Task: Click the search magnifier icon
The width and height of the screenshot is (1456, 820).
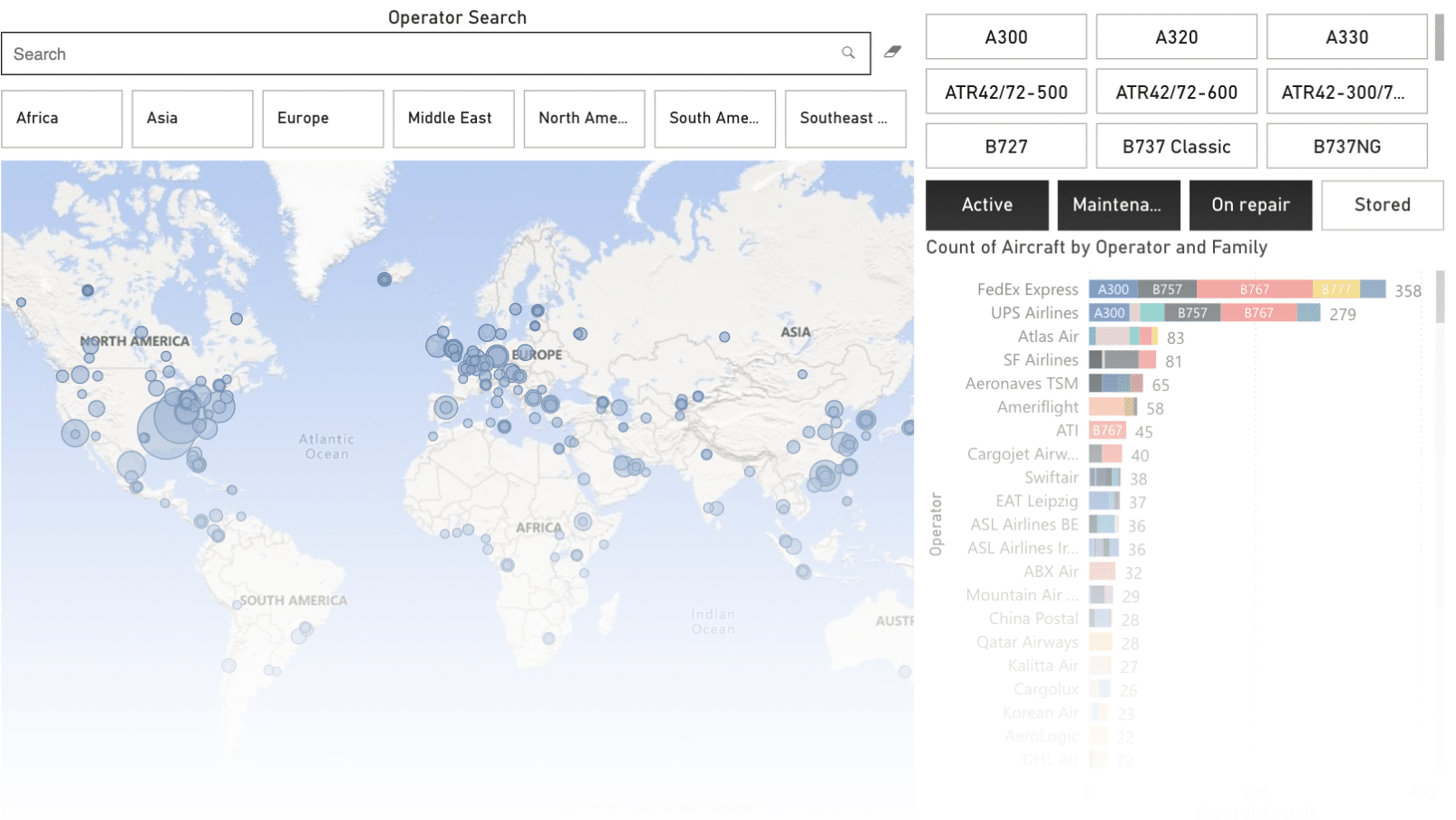Action: pyautogui.click(x=848, y=54)
